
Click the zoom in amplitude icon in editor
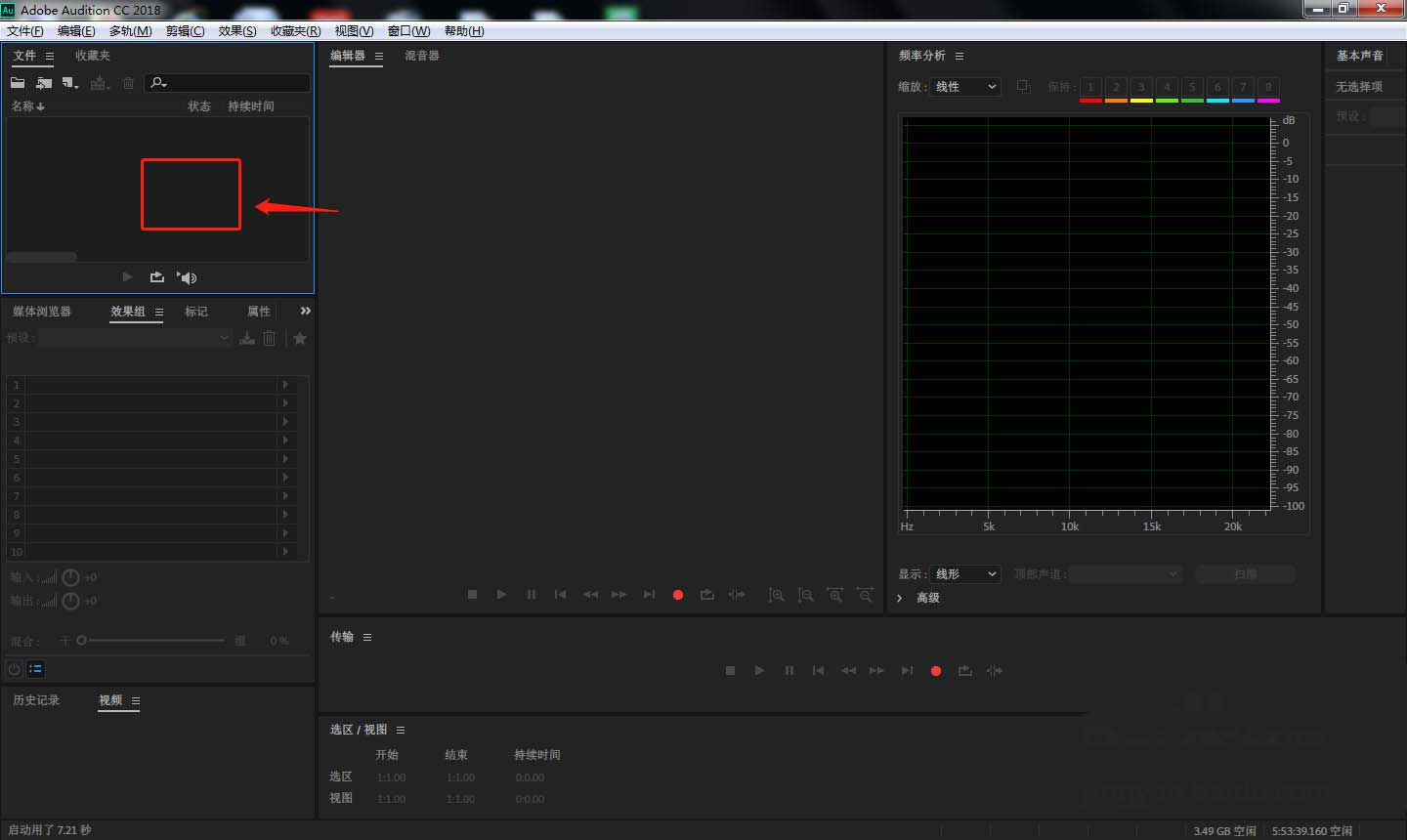(x=776, y=595)
